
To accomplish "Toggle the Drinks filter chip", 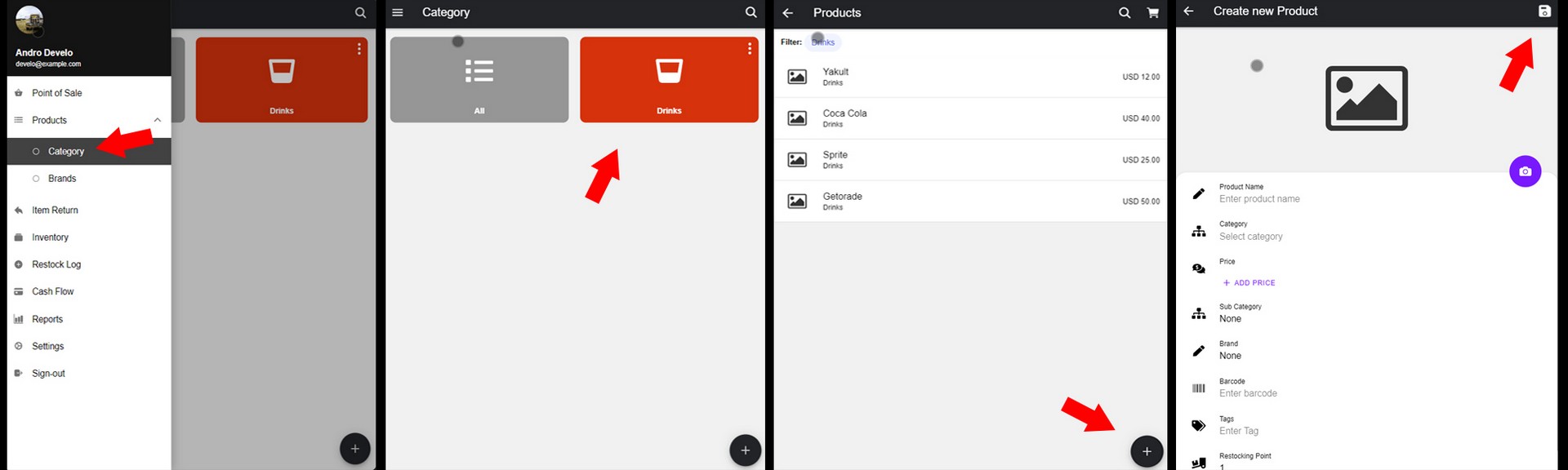I will click(x=823, y=42).
